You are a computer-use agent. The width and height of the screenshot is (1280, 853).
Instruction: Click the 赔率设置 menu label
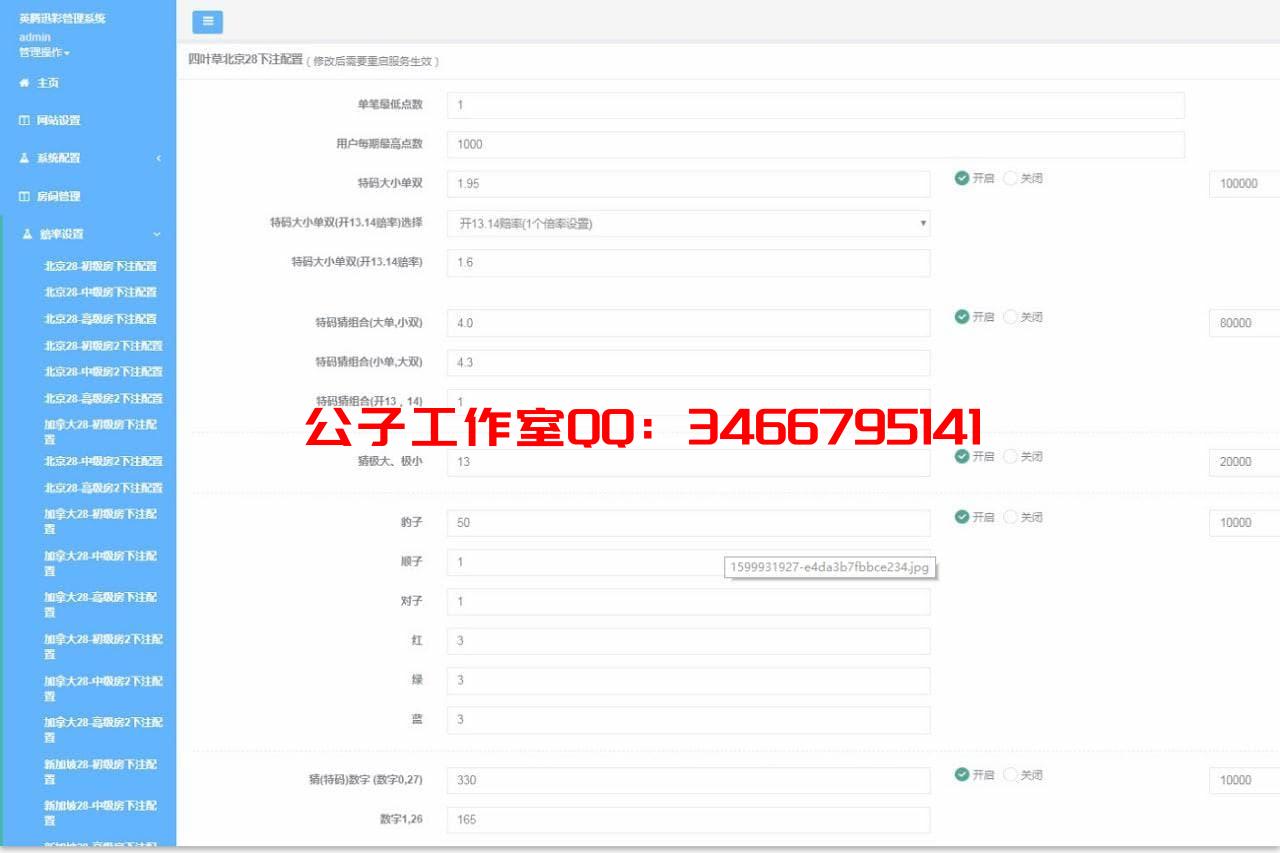coord(62,234)
